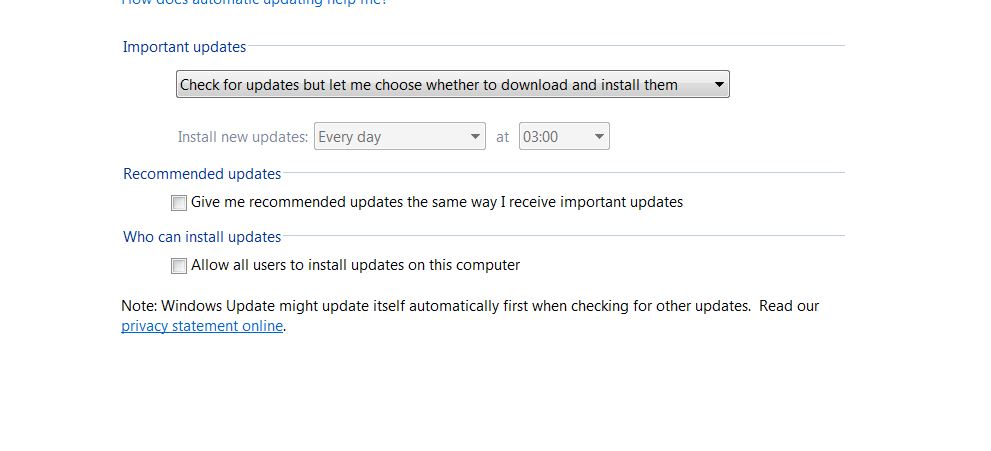Click the "Recommended updates" section heading

point(202,174)
